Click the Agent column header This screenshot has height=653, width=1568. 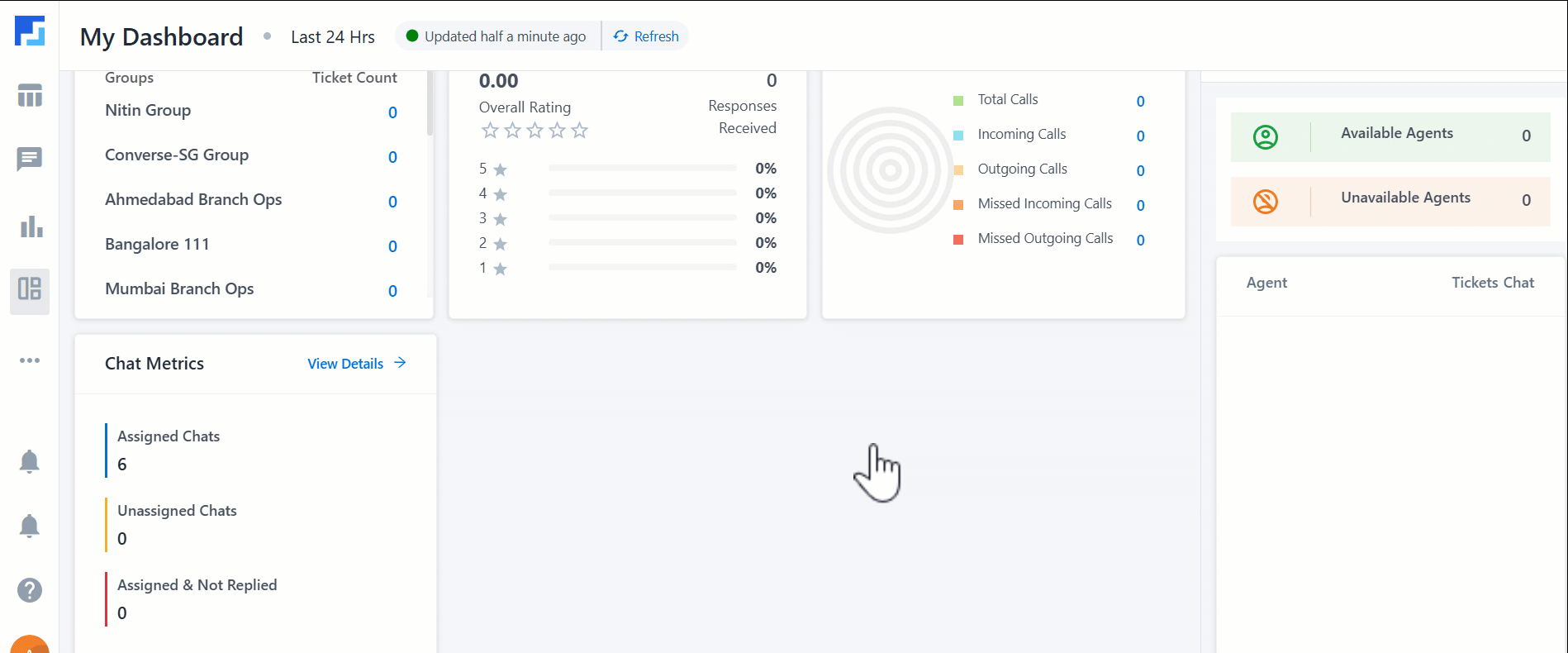[x=1266, y=283]
